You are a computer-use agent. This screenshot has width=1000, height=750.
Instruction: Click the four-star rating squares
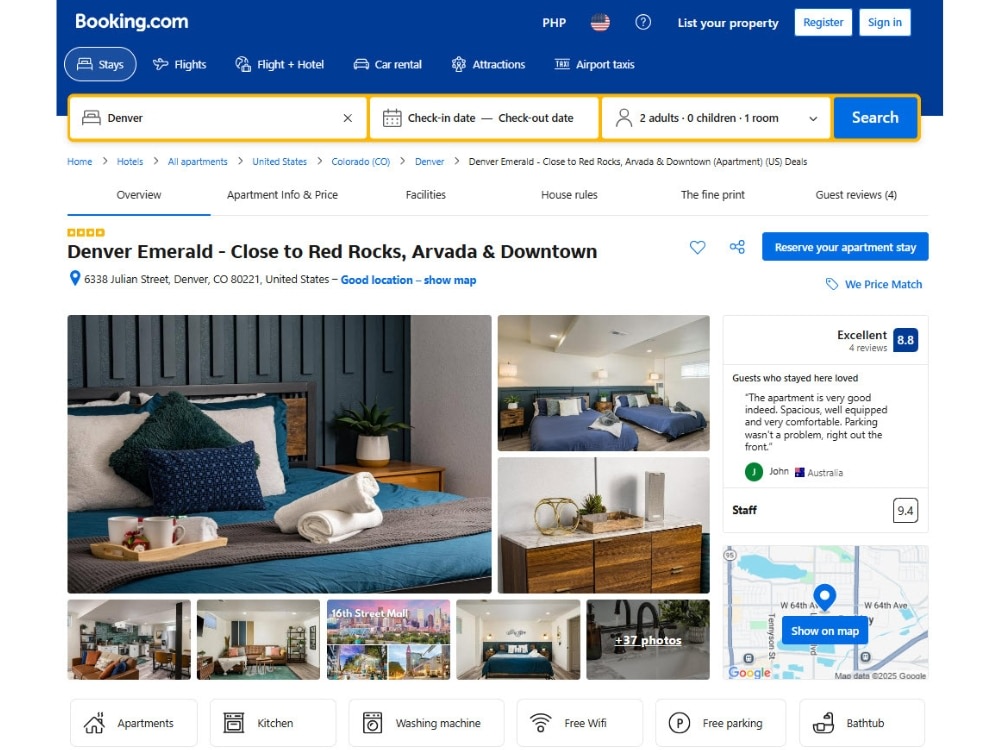pos(86,233)
